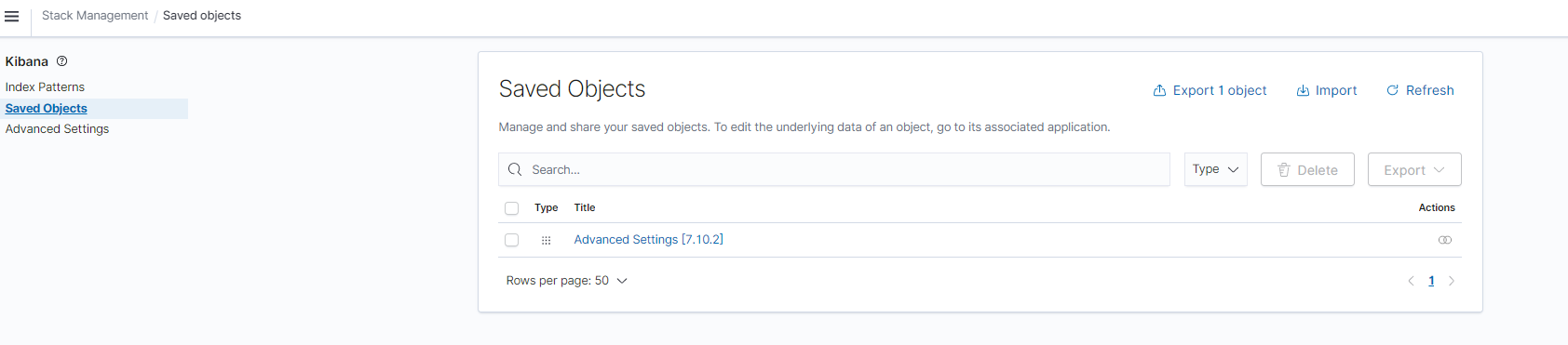Focus the saved objects Search field

[834, 169]
